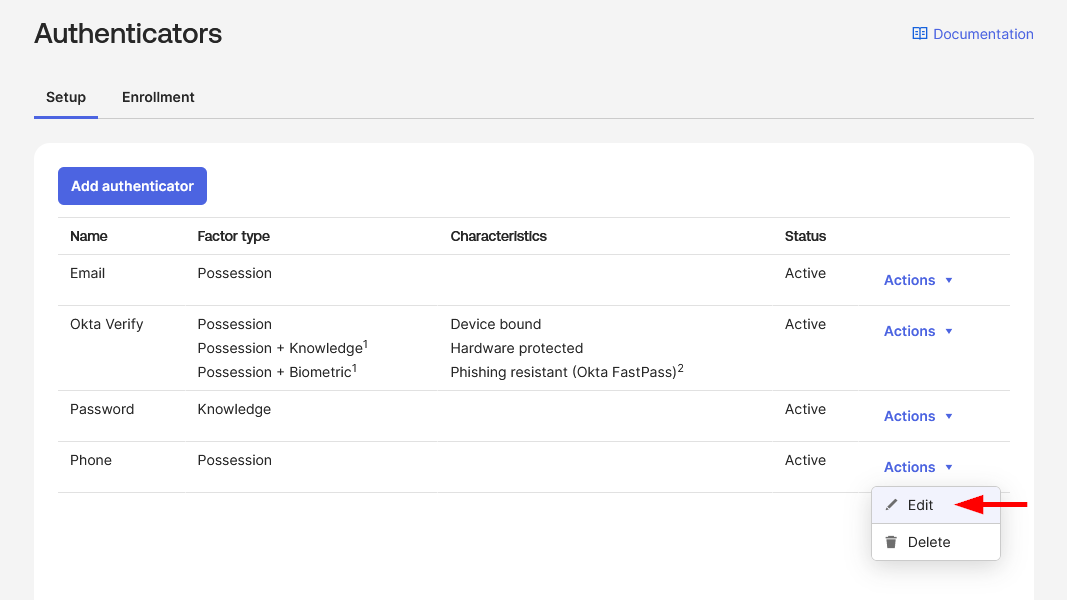Screen dimensions: 1067x600
Task: Click the Phone authenticator name
Action: pyautogui.click(x=91, y=460)
